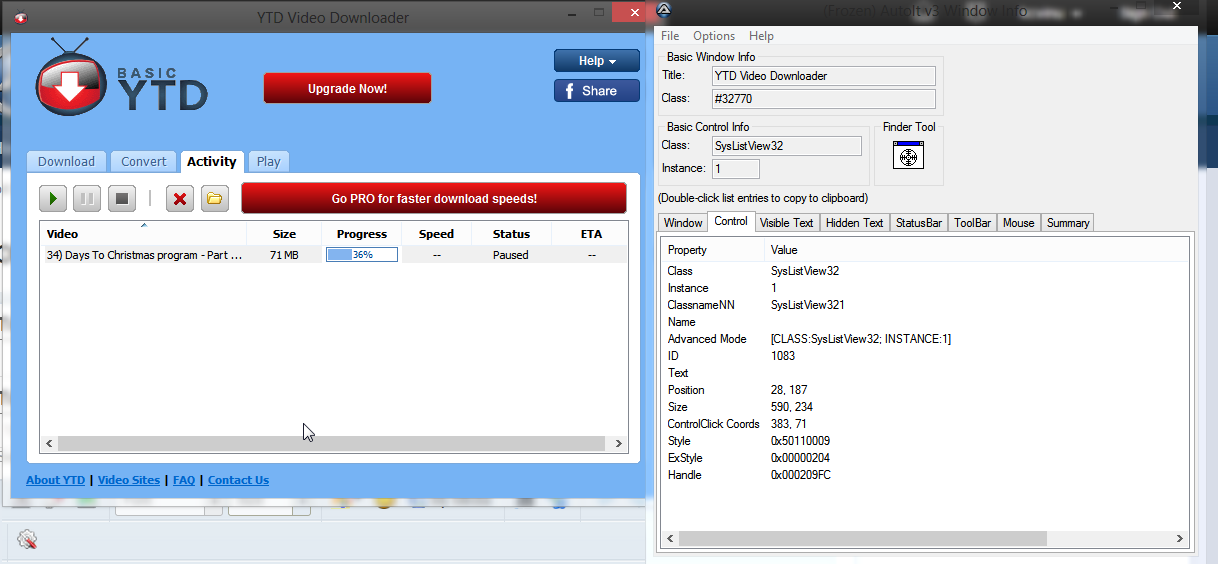Open AutoIt Mouse tab
Viewport: 1218px width, 564px height.
1018,223
